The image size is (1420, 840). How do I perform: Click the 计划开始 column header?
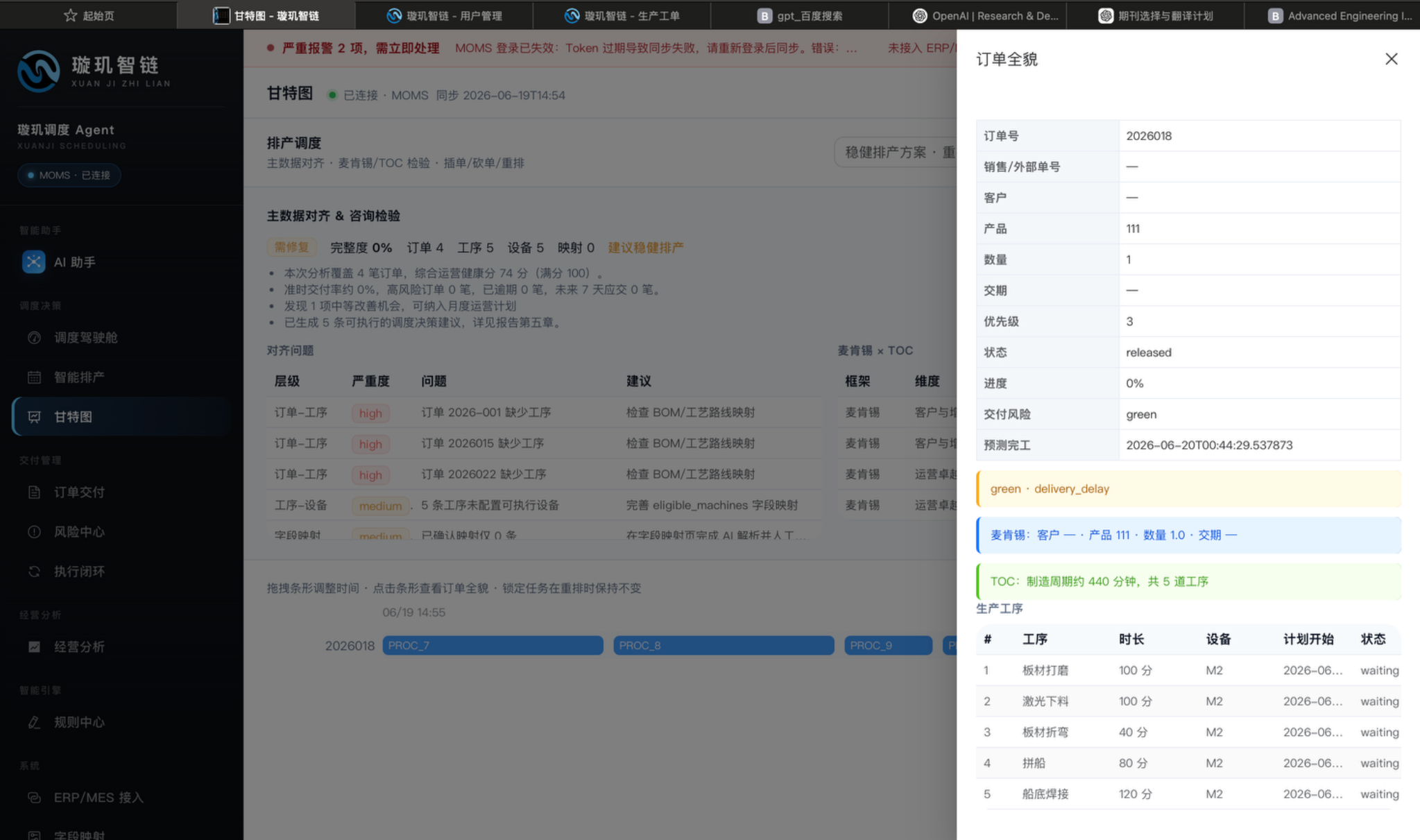click(1308, 640)
